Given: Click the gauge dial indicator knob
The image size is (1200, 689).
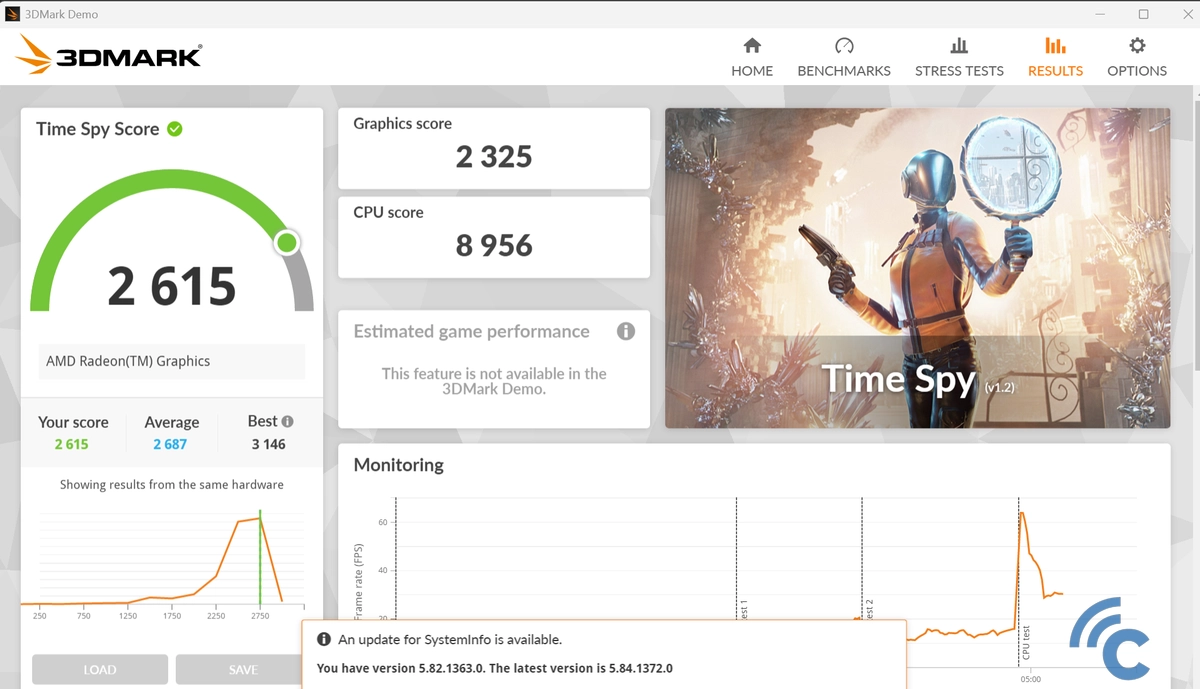Looking at the screenshot, I should 287,242.
